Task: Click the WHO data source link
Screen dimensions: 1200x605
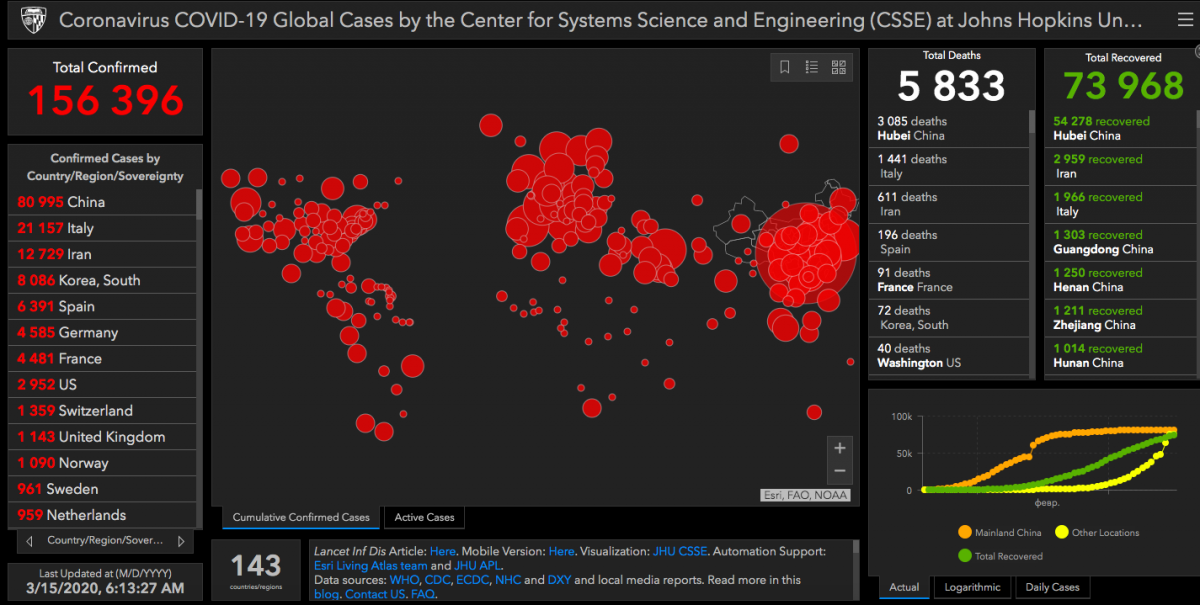Action: [x=403, y=579]
